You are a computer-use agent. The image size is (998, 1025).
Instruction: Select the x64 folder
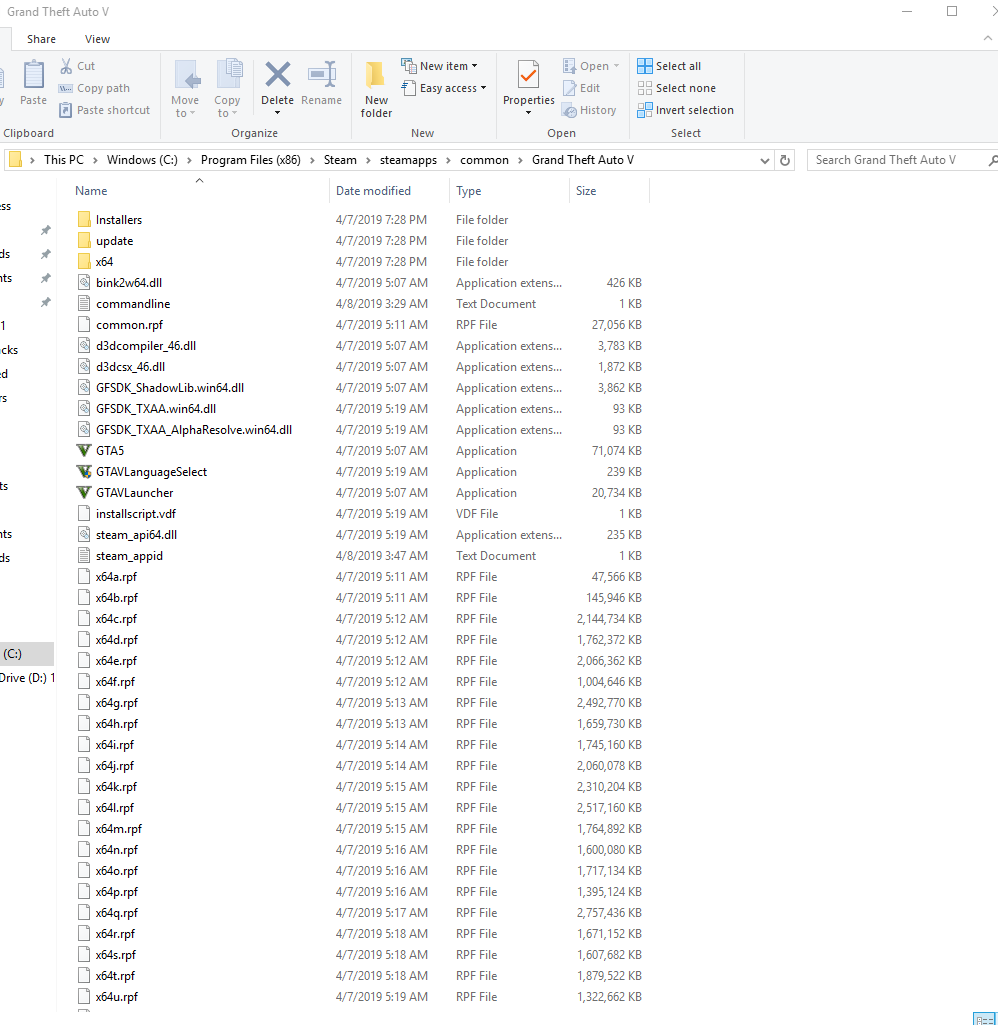(x=104, y=261)
